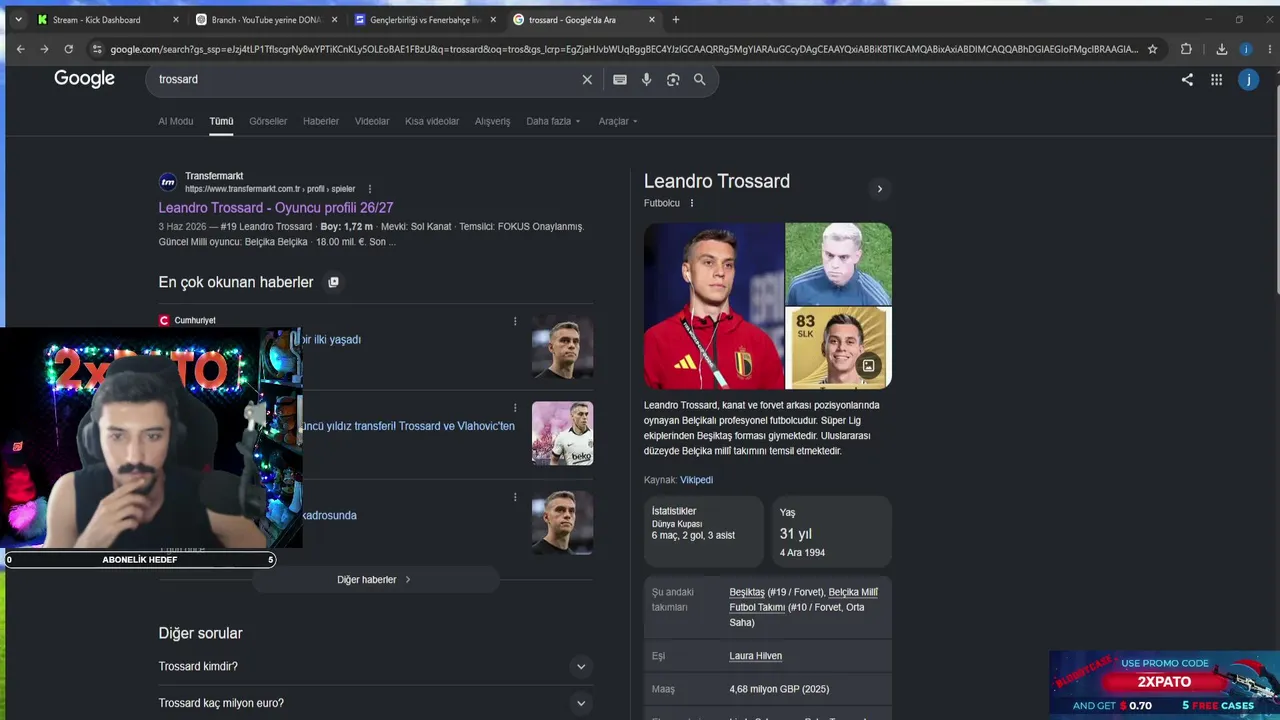Click the Transfermarkt site favicon
The image size is (1280, 720).
click(x=168, y=182)
